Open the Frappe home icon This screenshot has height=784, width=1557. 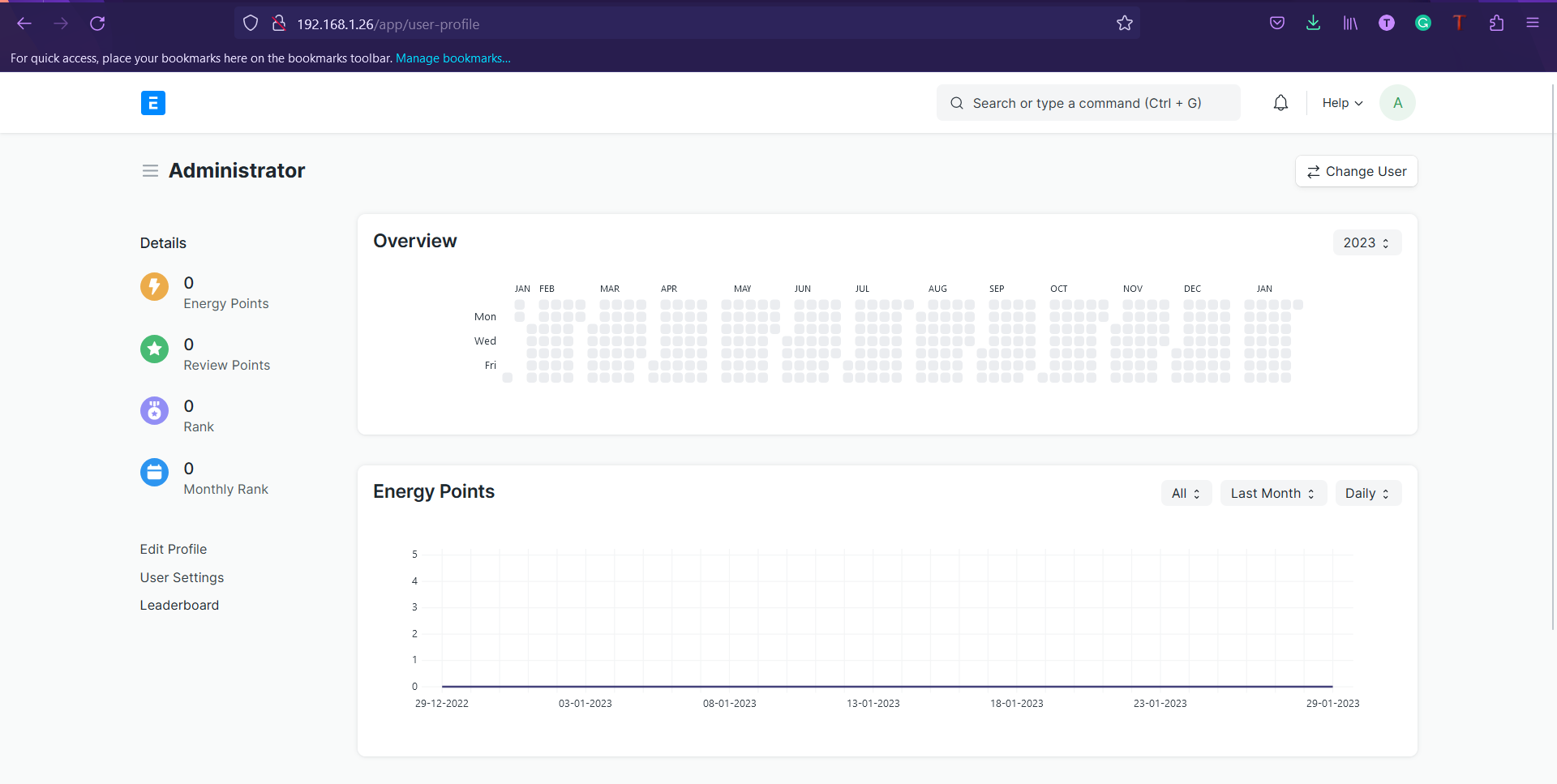coord(153,103)
